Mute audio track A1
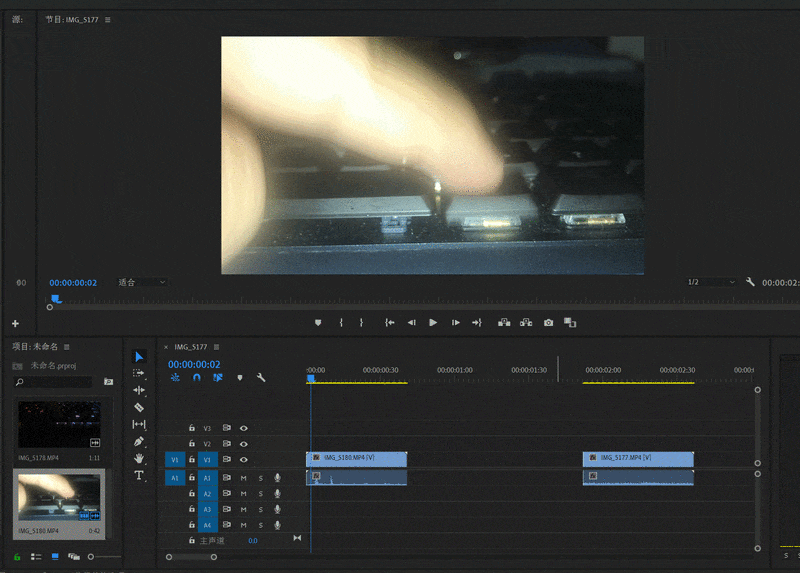Image resolution: width=800 pixels, height=573 pixels. 243,478
